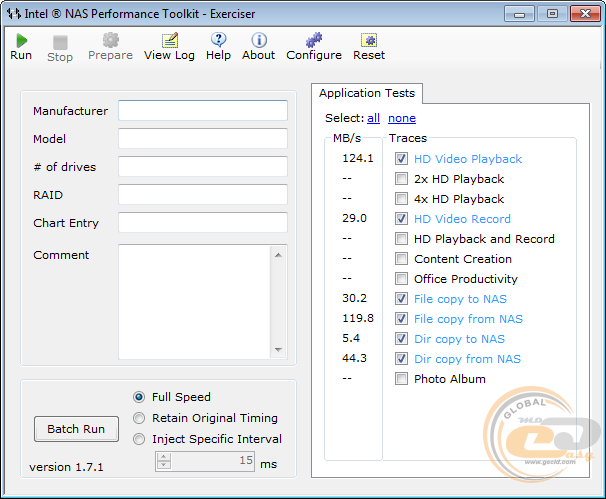Uncheck Dir copy from NAS
Image resolution: width=606 pixels, height=499 pixels.
point(401,359)
